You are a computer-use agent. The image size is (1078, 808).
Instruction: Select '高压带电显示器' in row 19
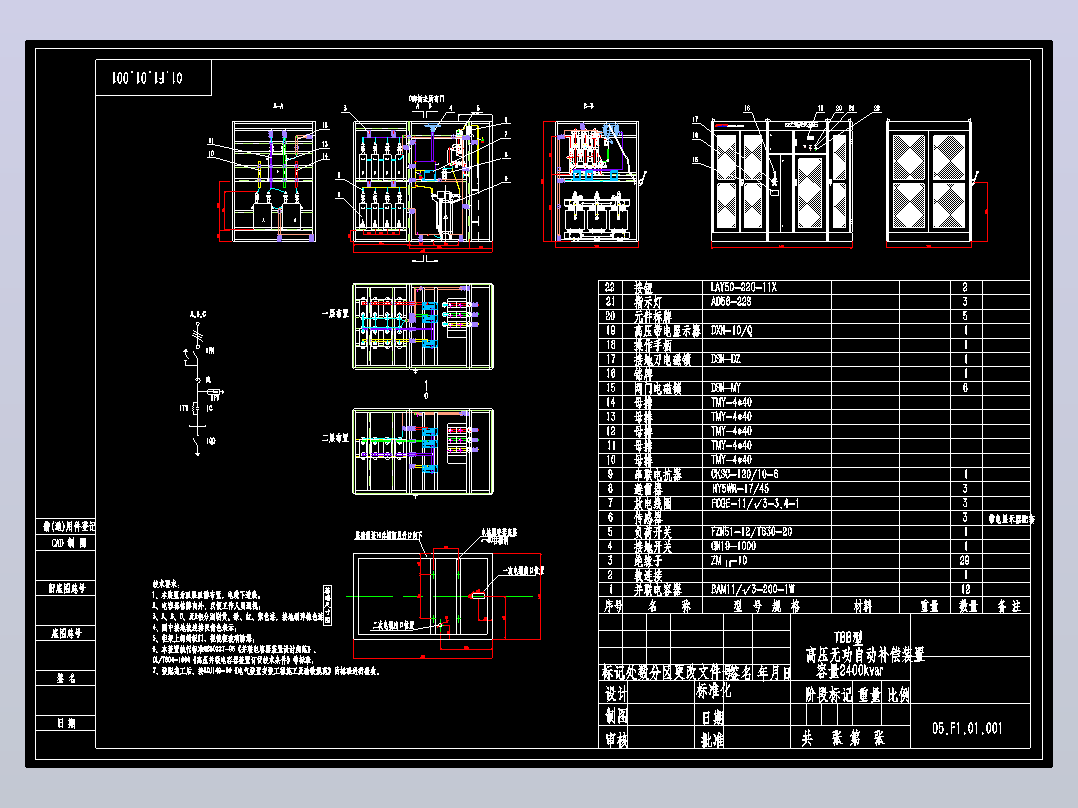[667, 331]
